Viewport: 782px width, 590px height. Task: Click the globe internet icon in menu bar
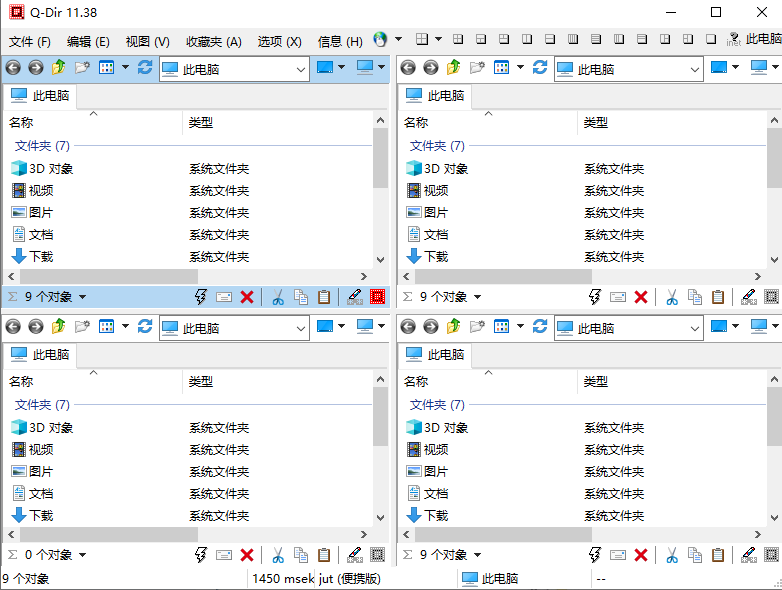(380, 39)
